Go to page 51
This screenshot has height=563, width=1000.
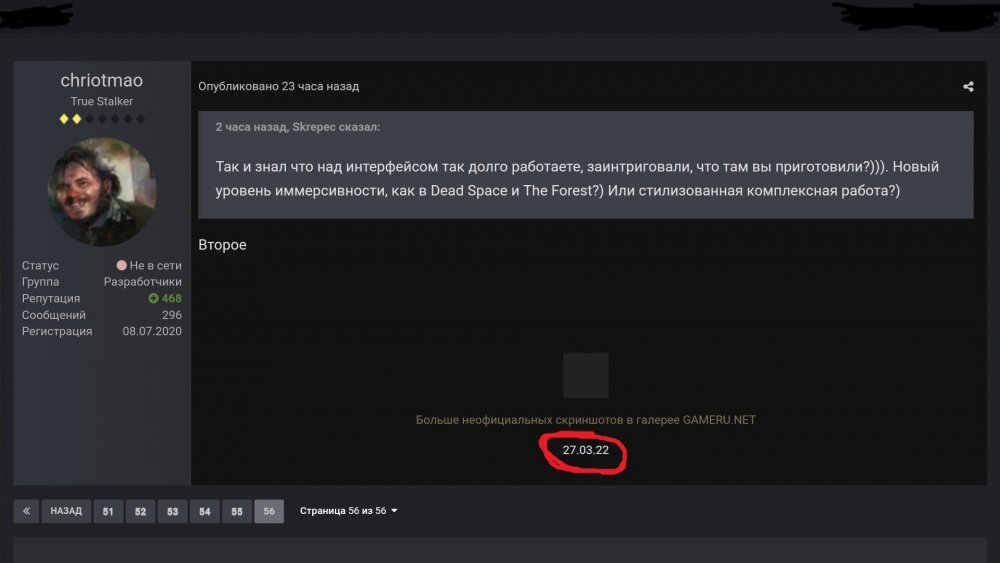coord(108,511)
